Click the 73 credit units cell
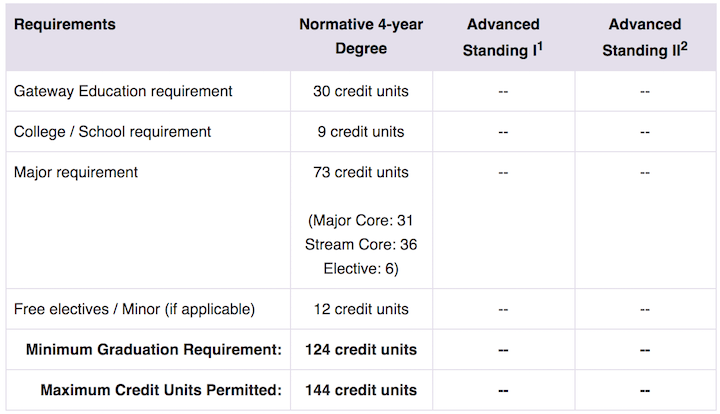720x414 pixels. tap(360, 172)
